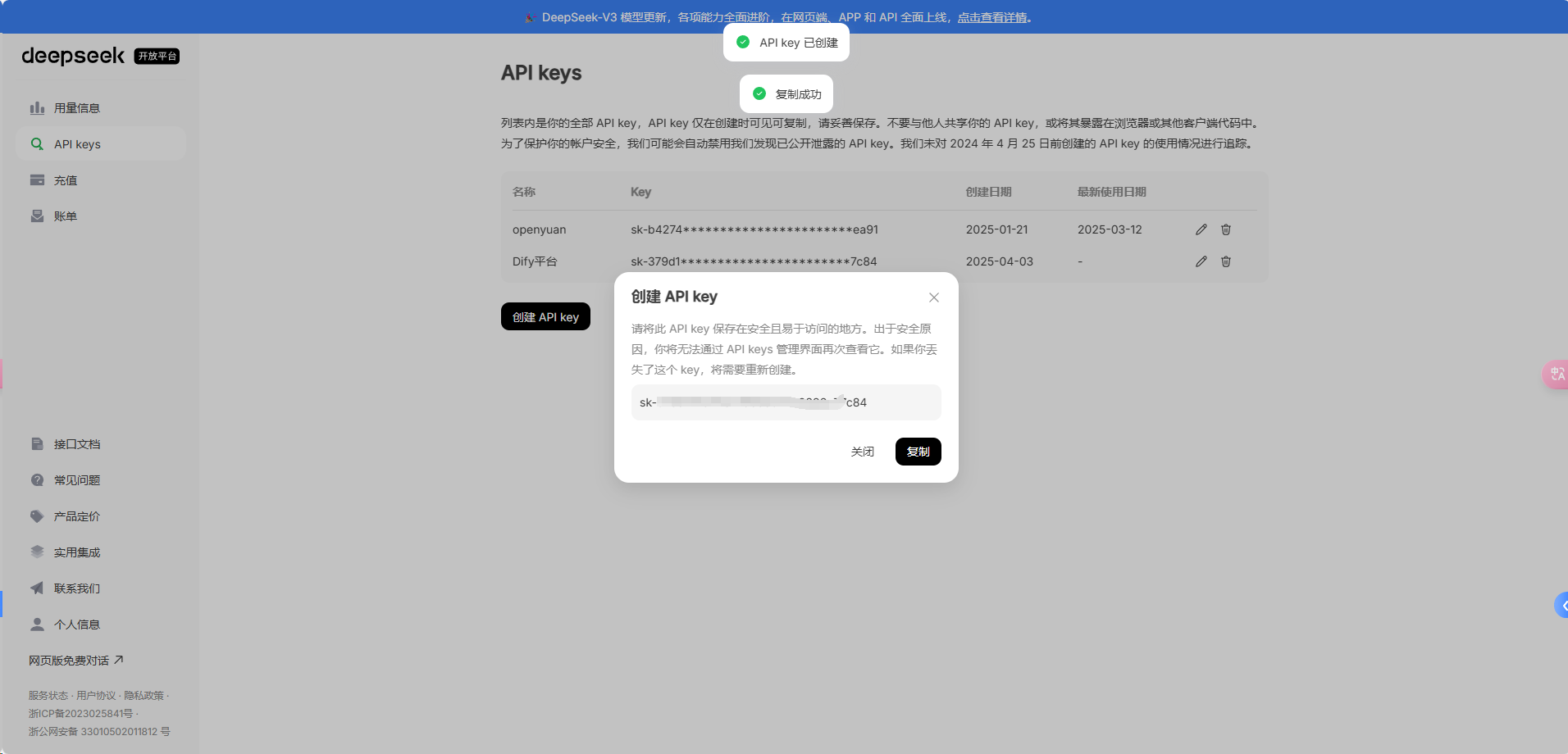1568x754 pixels.
Task: Click the '2025-04-03' creation date
Action: [x=999, y=261]
